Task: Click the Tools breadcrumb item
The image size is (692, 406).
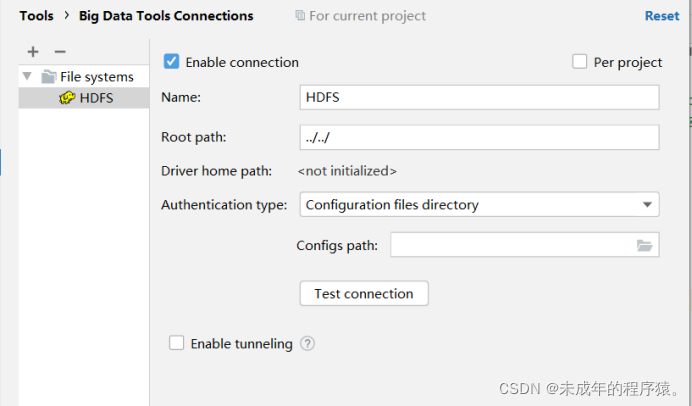Action: coord(36,16)
